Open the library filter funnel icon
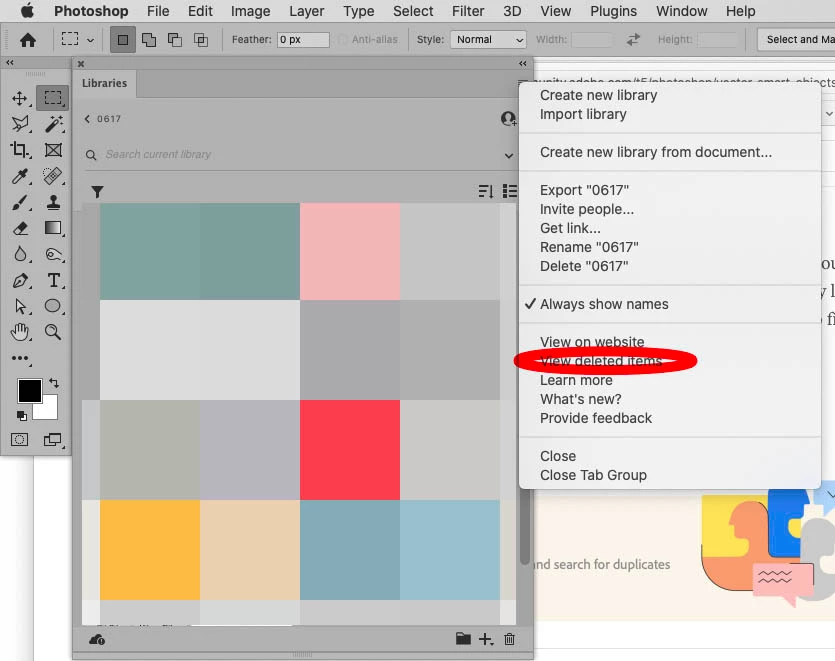835x661 pixels. (97, 192)
